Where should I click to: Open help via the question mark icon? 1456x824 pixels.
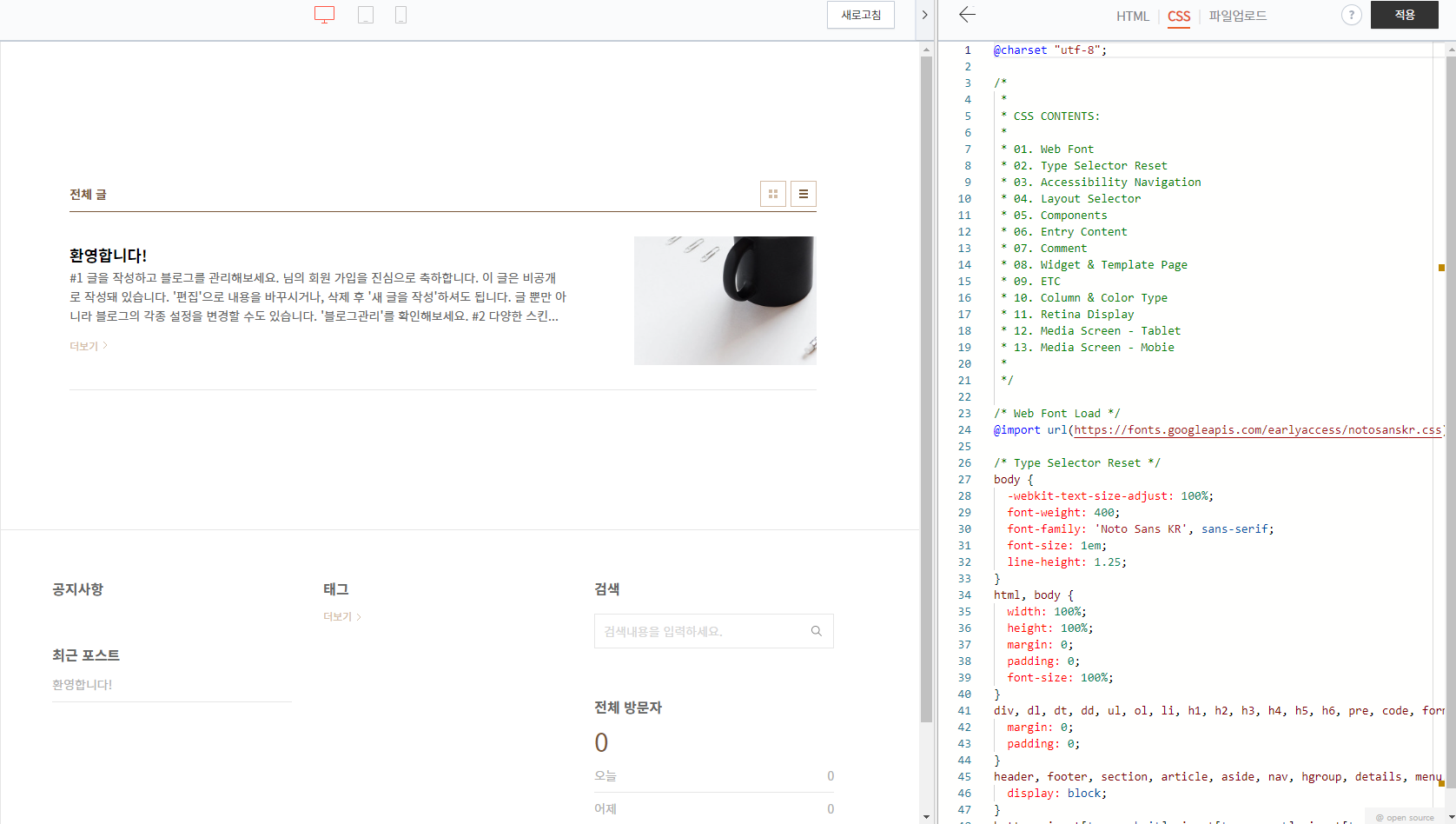pyautogui.click(x=1351, y=15)
